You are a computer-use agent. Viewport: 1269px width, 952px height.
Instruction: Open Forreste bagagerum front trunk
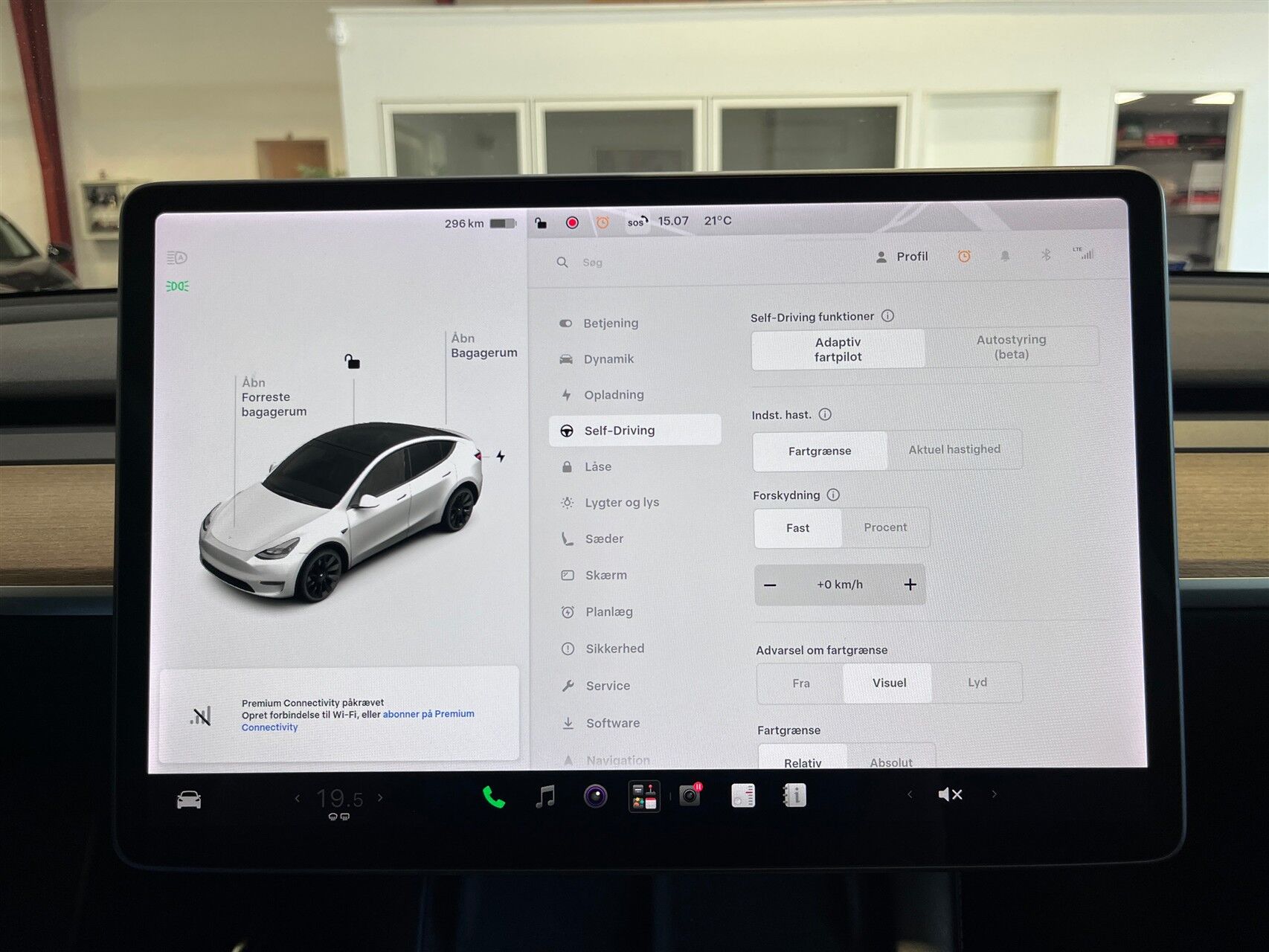click(274, 397)
